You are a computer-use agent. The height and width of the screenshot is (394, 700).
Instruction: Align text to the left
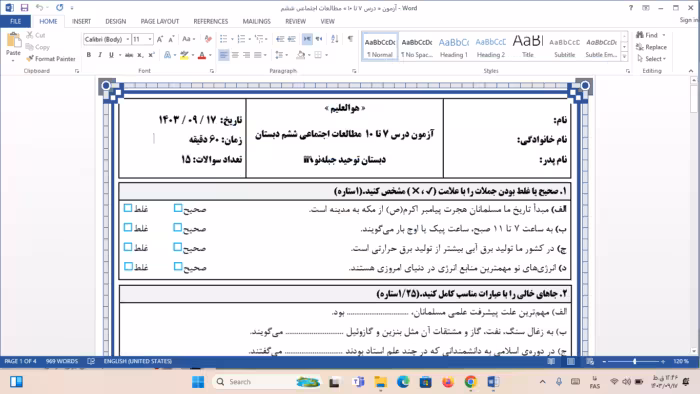pyautogui.click(x=223, y=55)
